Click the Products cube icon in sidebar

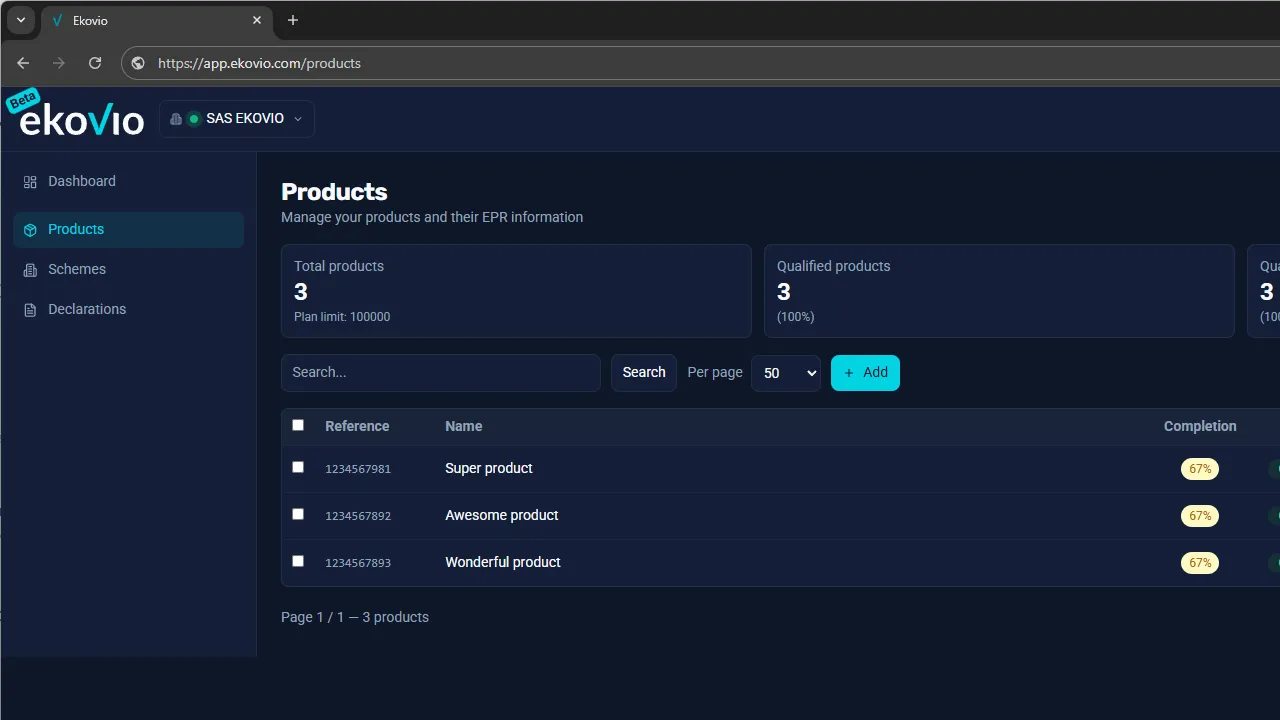pos(30,230)
